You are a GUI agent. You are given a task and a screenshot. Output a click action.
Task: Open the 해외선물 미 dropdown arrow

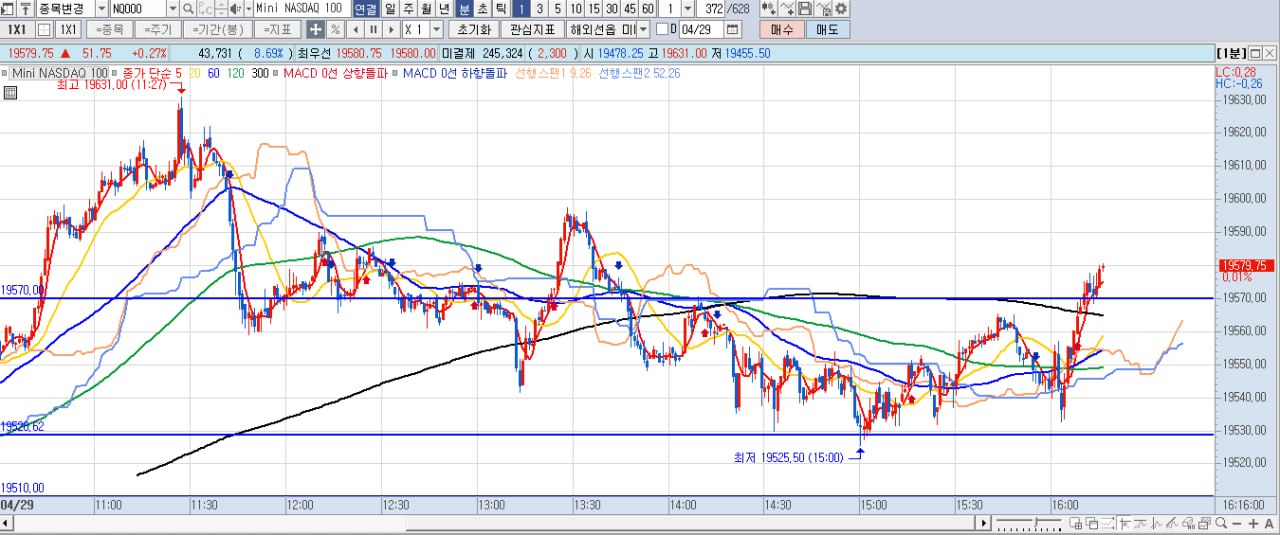pos(643,29)
